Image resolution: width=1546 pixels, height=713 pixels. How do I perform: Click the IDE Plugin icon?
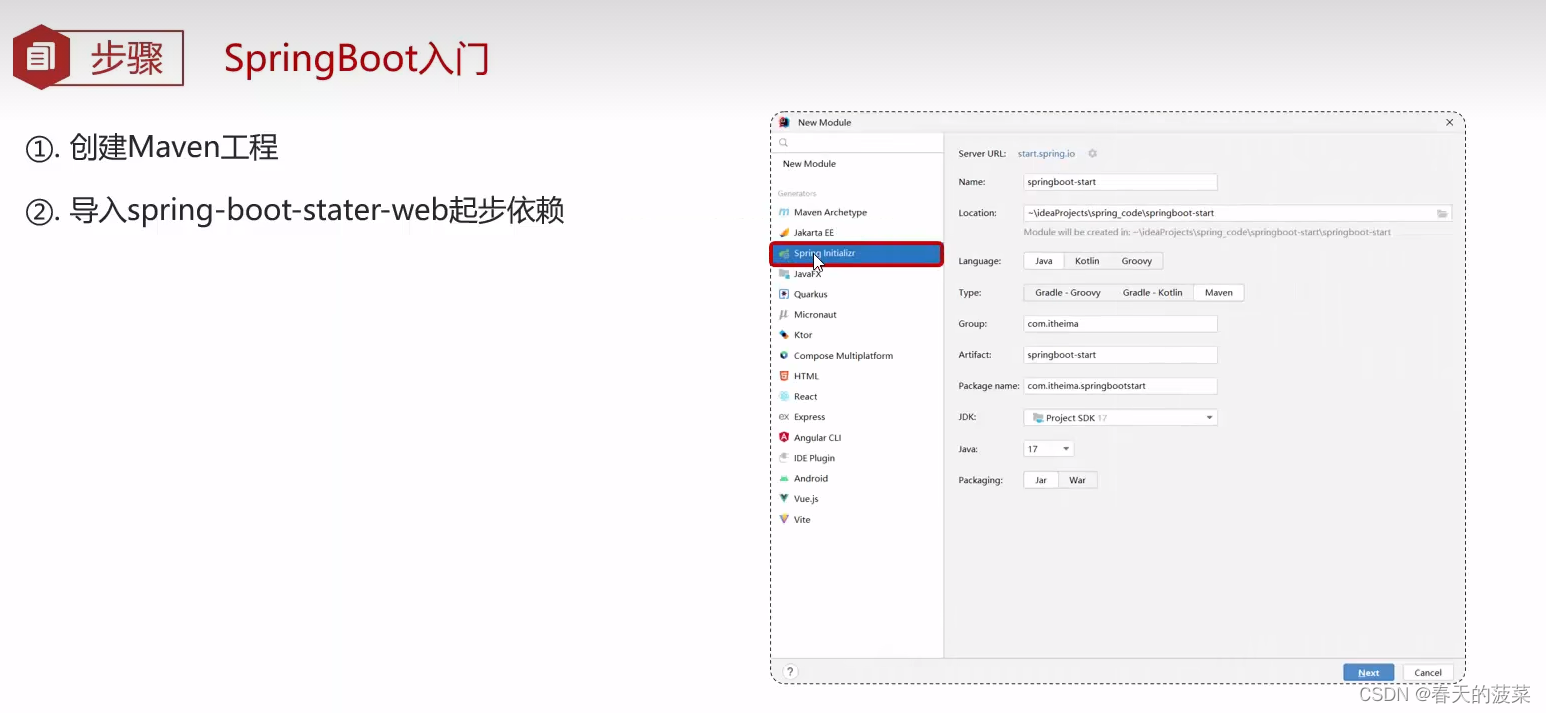point(784,458)
